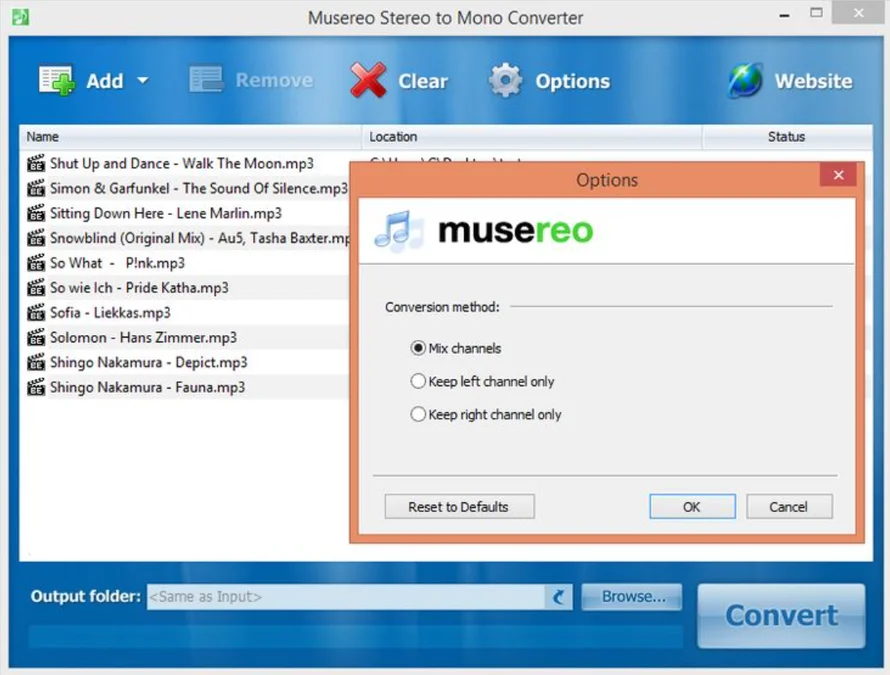Viewport: 890px width, 675px height.
Task: Click file icon beside Shut Up and Dance
Action: click(36, 163)
